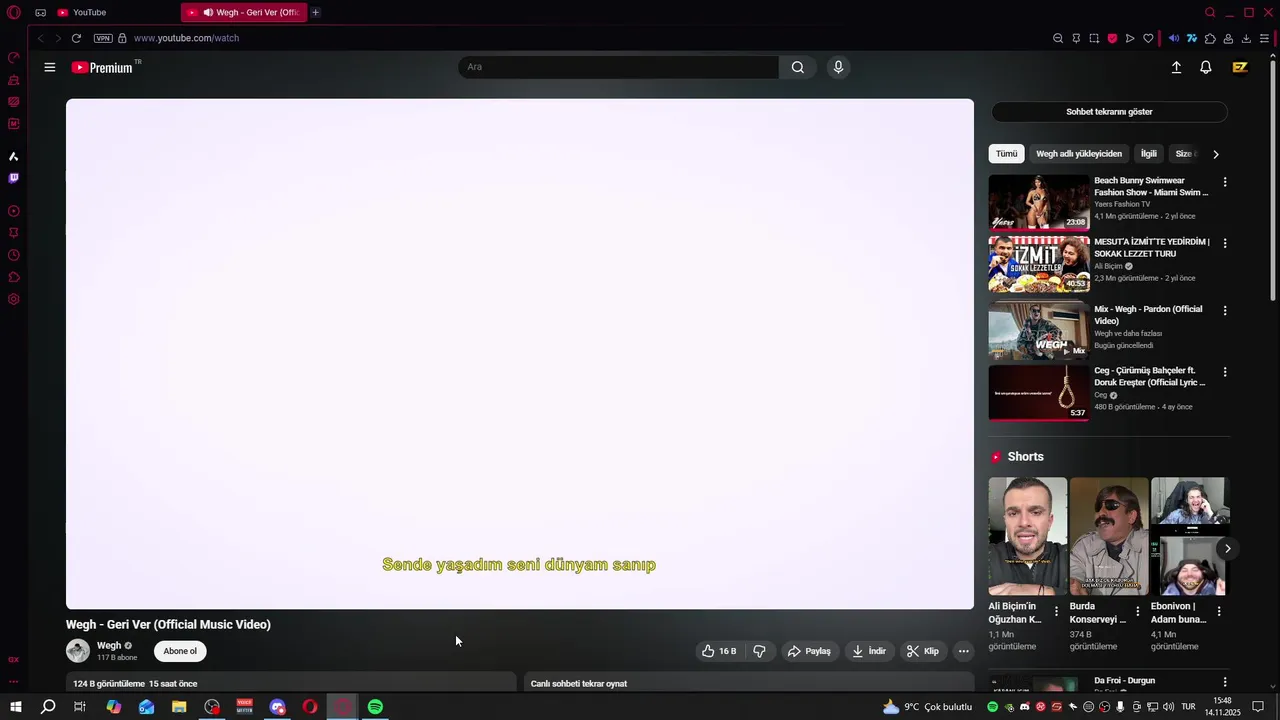1280x720 pixels.
Task: Open options menu for Beach Bunny Swimwear video
Action: point(1225,182)
